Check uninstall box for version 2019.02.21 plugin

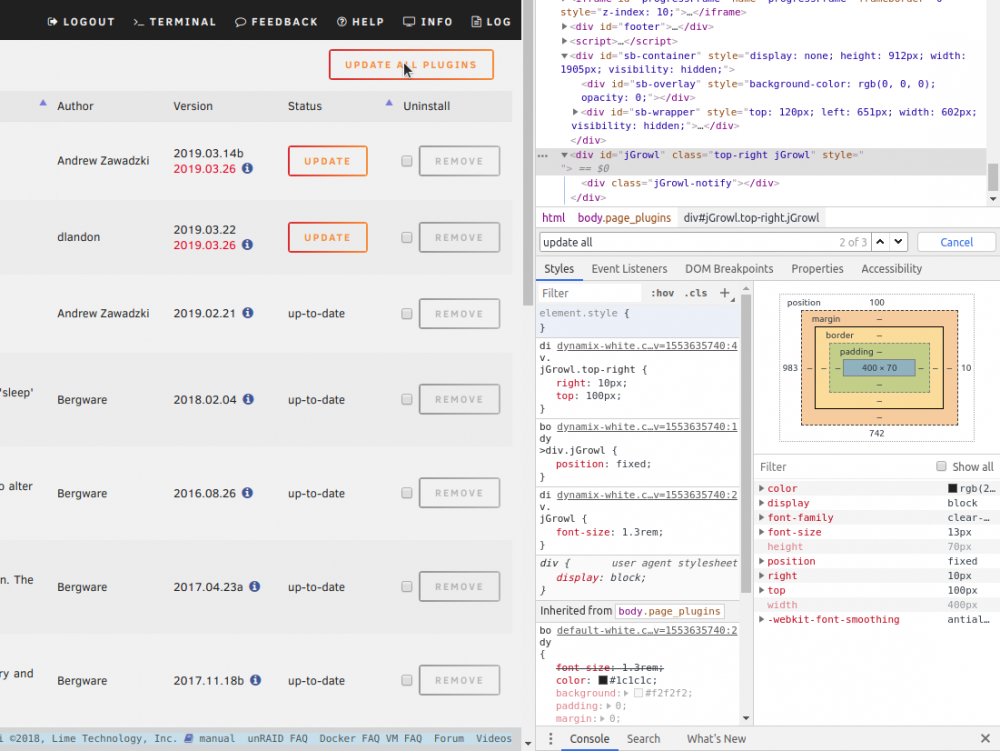[x=407, y=314]
